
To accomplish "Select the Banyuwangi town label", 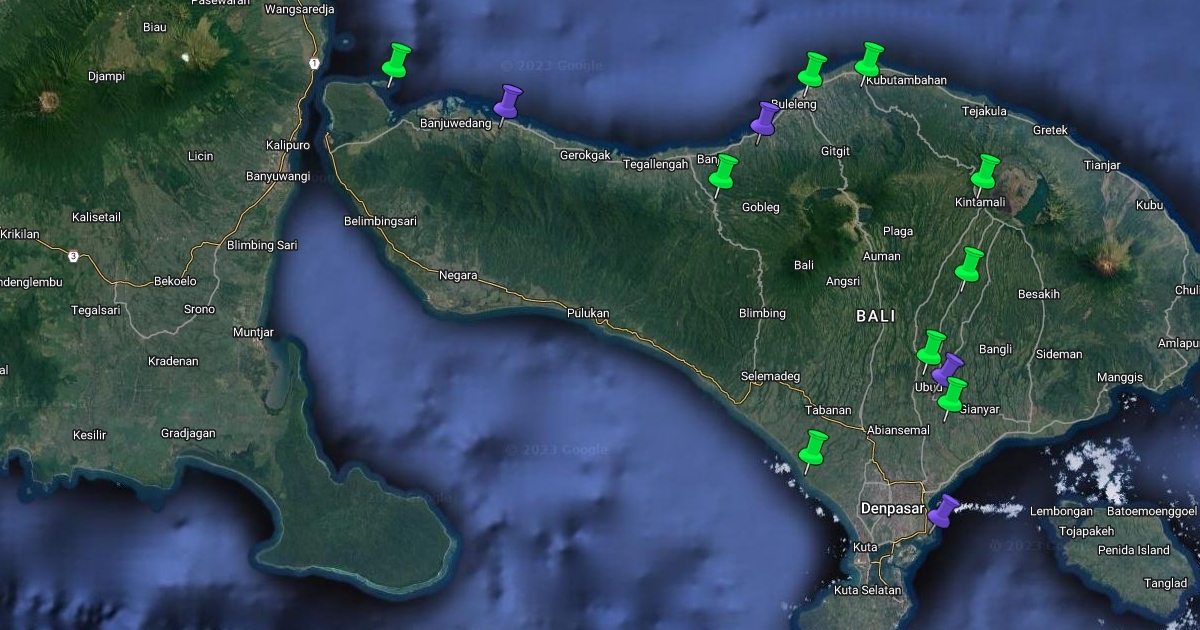I will [274, 177].
